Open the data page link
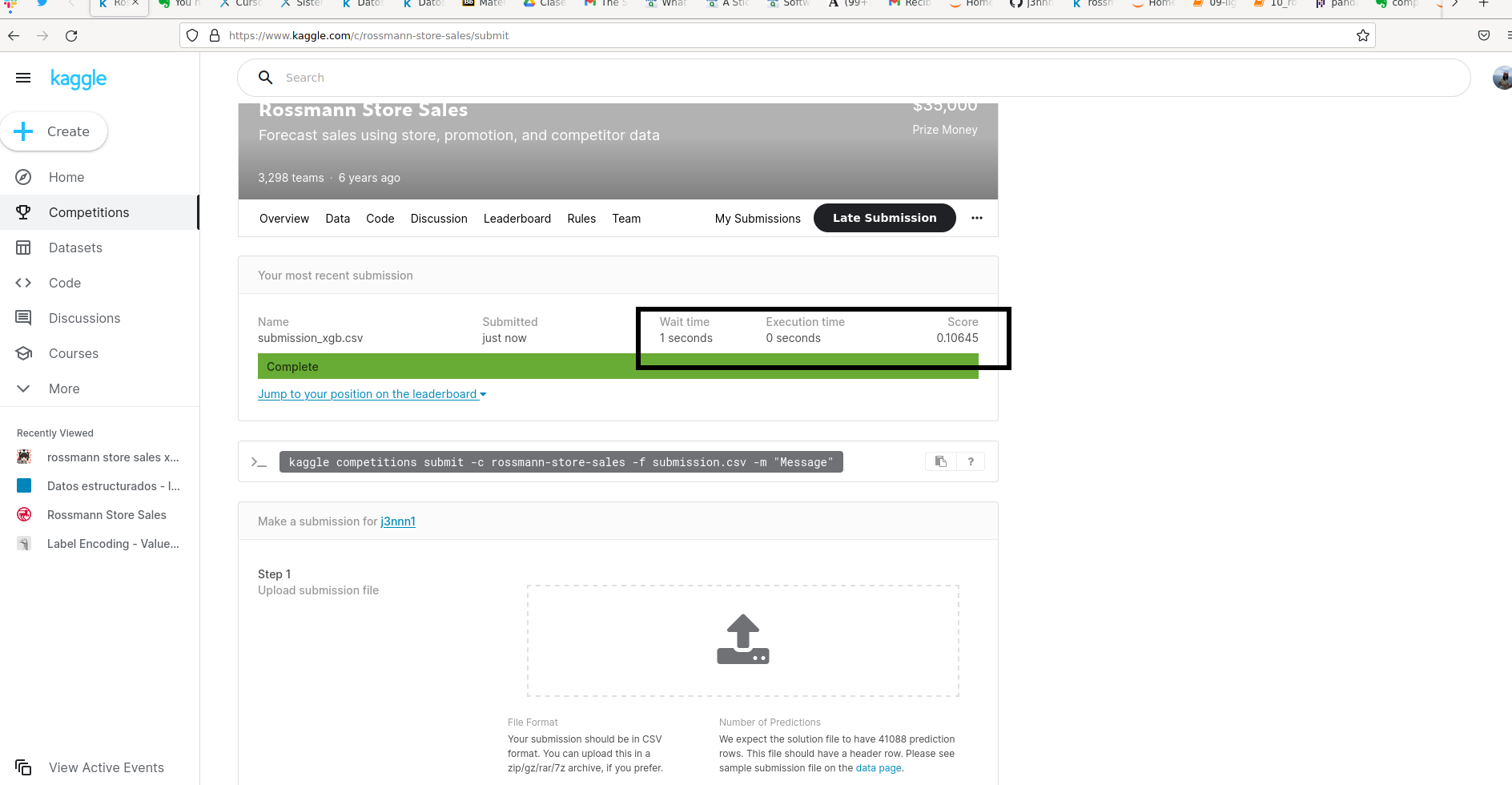This screenshot has height=785, width=1512. [879, 768]
